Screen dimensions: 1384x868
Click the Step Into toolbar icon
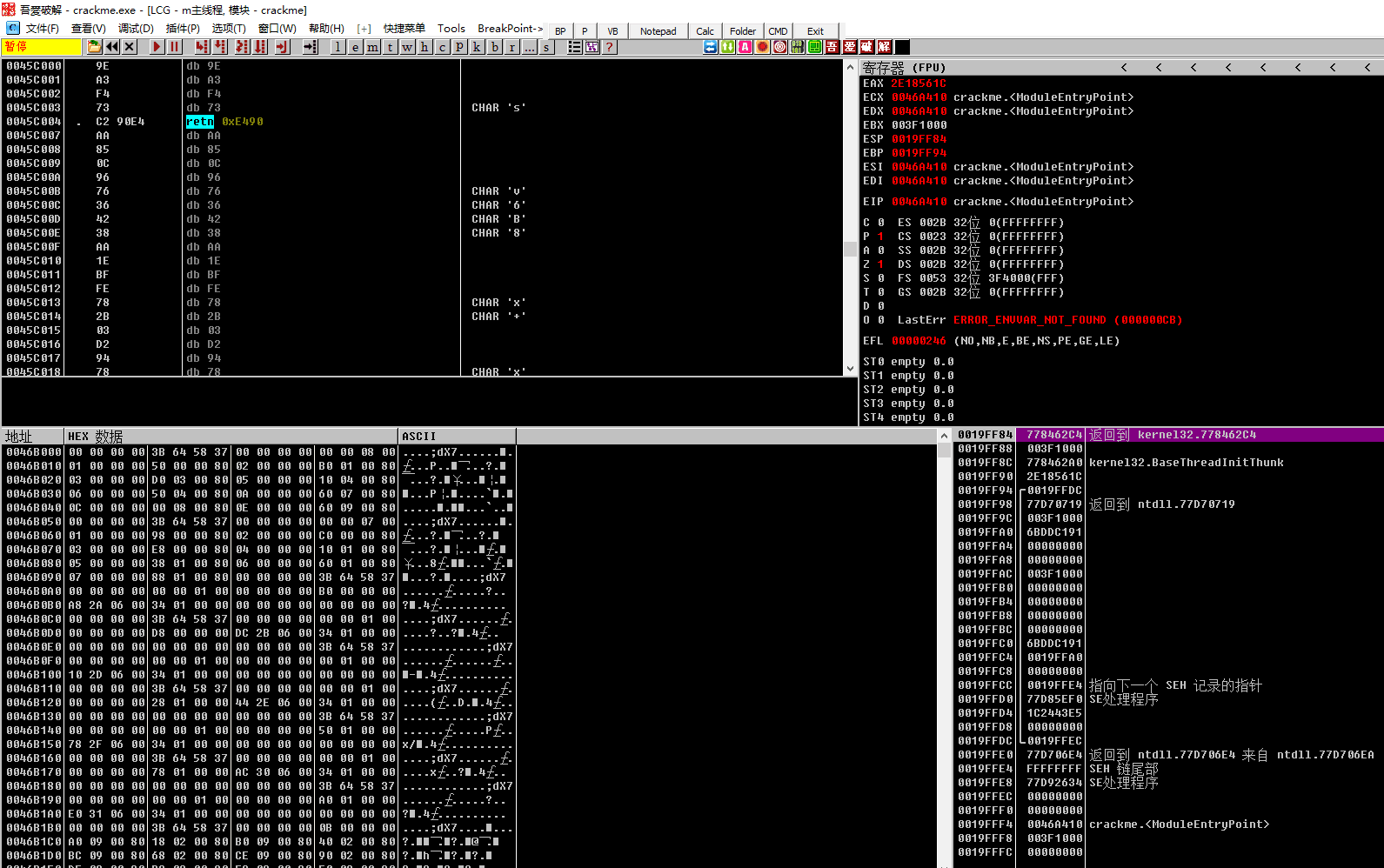202,47
